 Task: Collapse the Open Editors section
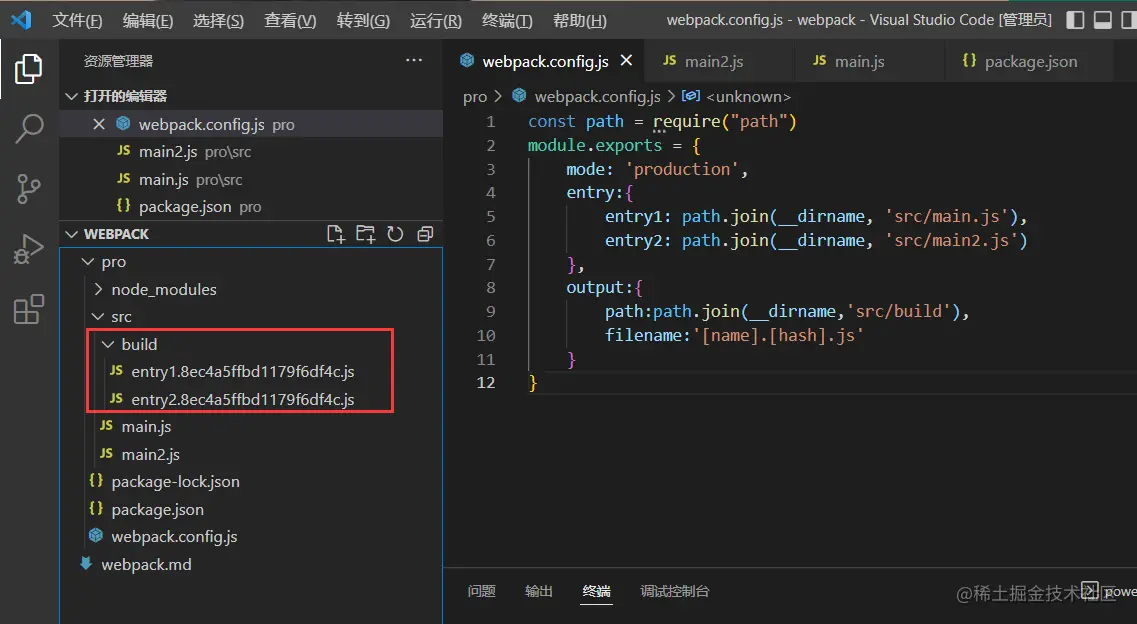71,96
